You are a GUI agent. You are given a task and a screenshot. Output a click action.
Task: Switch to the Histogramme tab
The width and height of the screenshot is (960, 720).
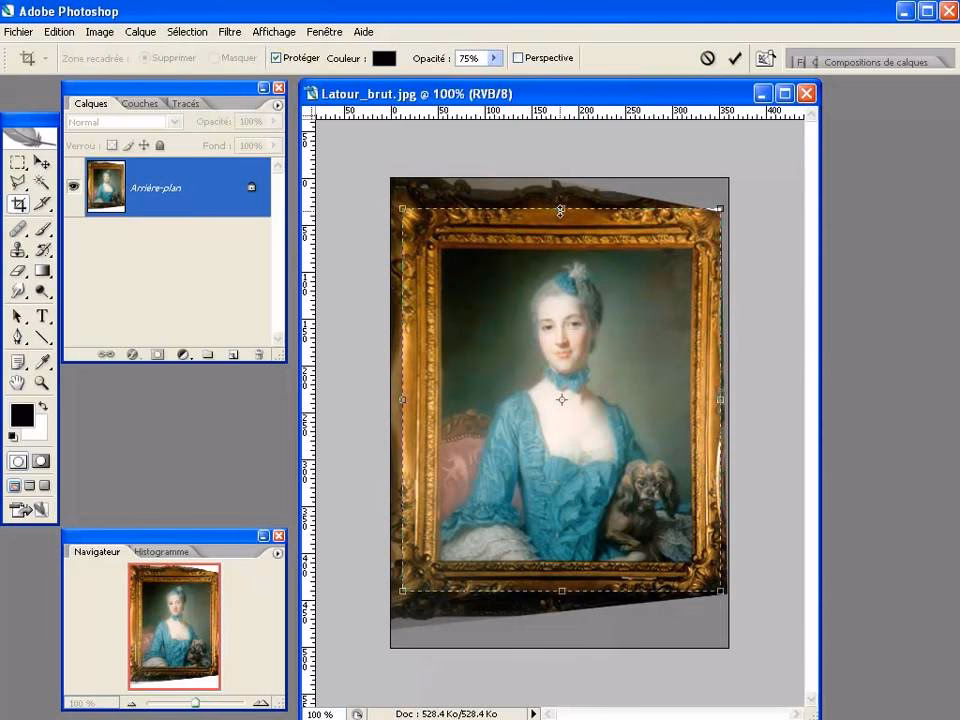pyautogui.click(x=161, y=551)
